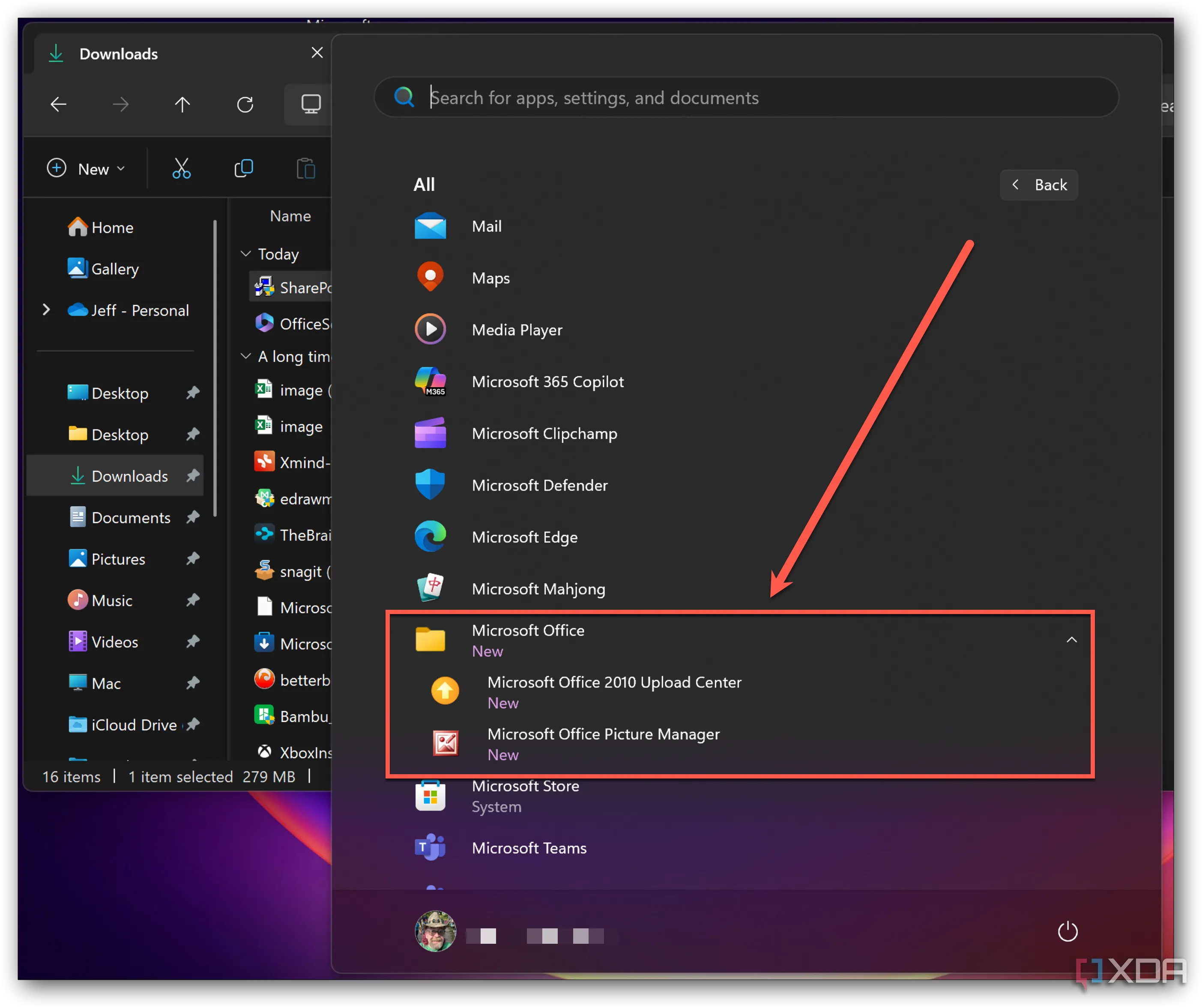Click the Copy icon in File Explorer
This screenshot has height=1008, width=1202.
pyautogui.click(x=243, y=169)
